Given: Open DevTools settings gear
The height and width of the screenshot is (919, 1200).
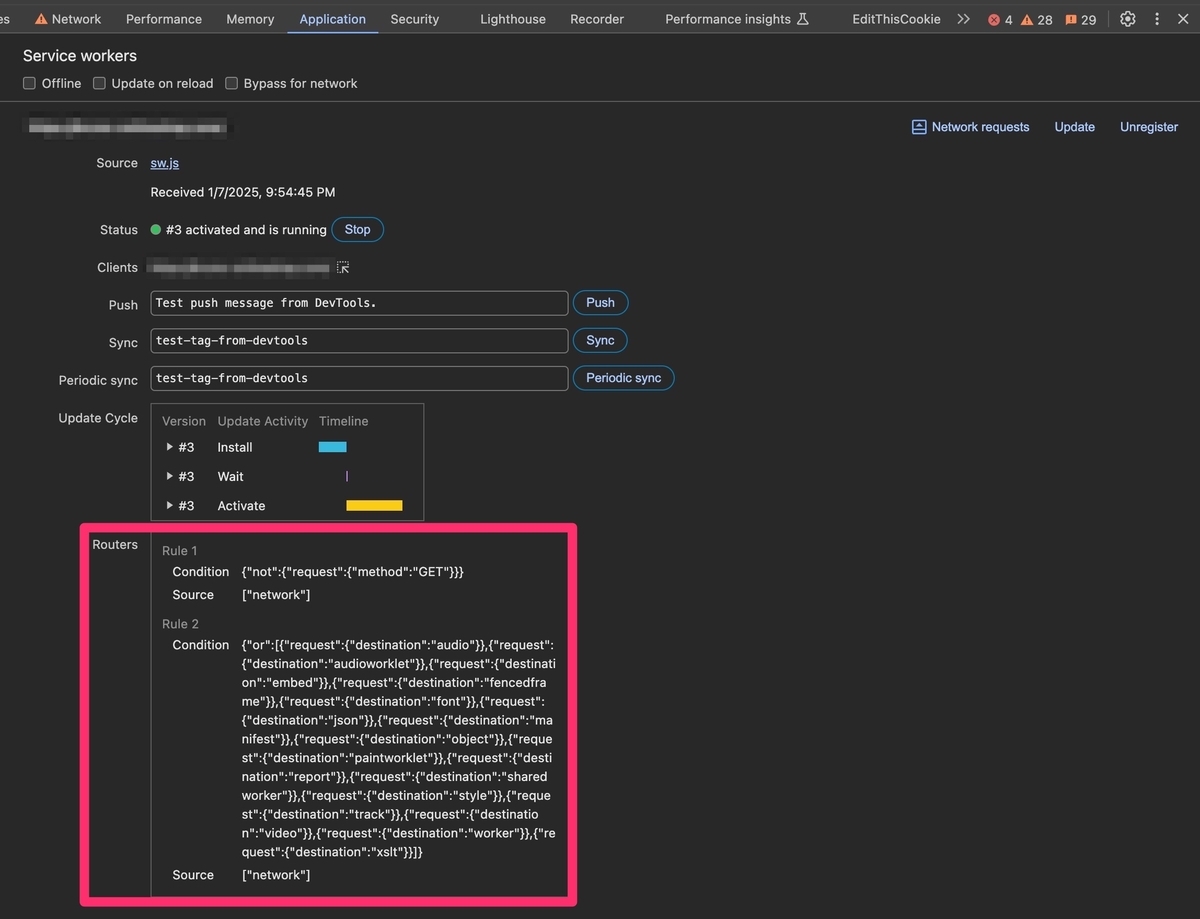Looking at the screenshot, I should coord(1128,19).
